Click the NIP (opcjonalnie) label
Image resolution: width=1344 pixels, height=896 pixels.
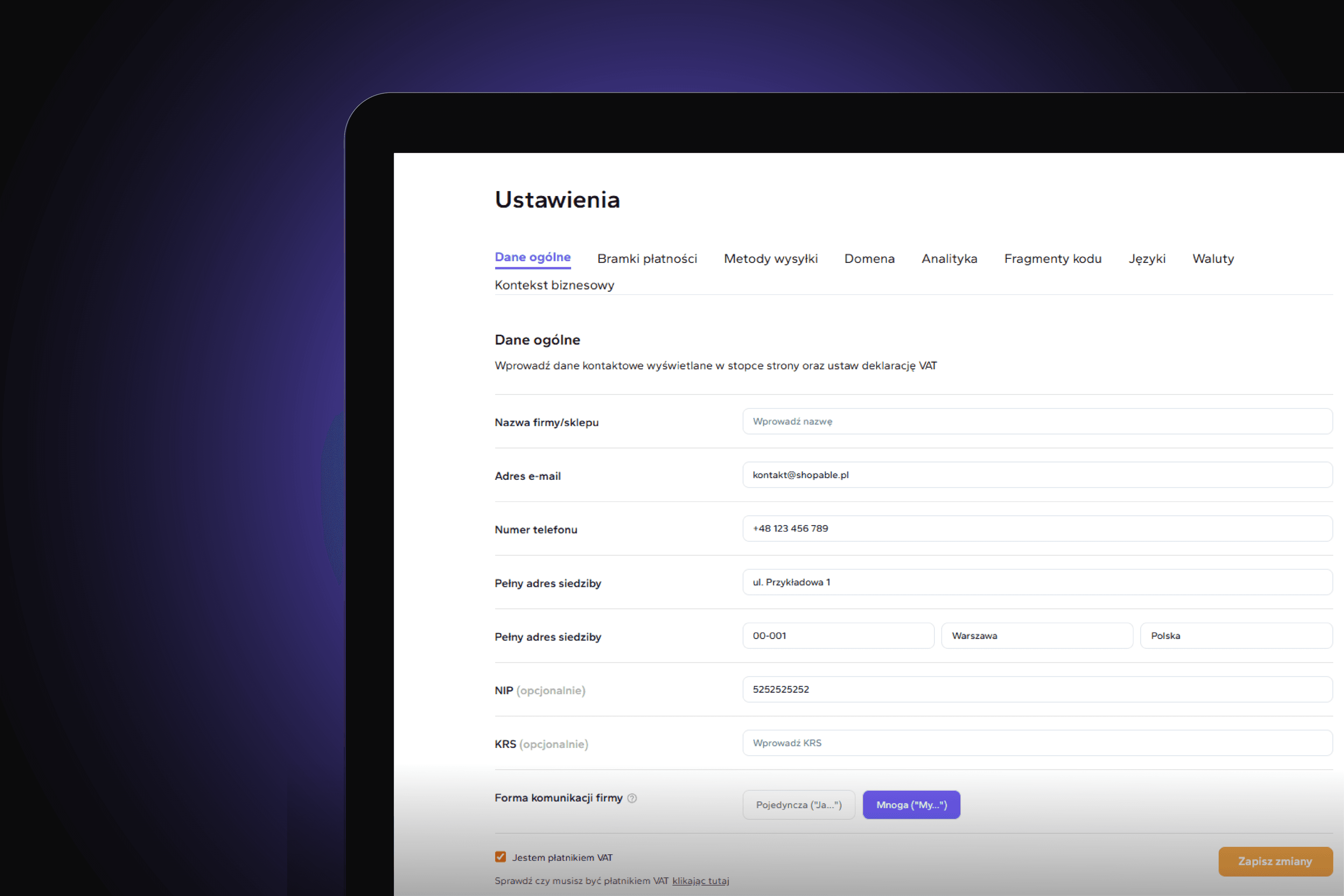click(540, 691)
